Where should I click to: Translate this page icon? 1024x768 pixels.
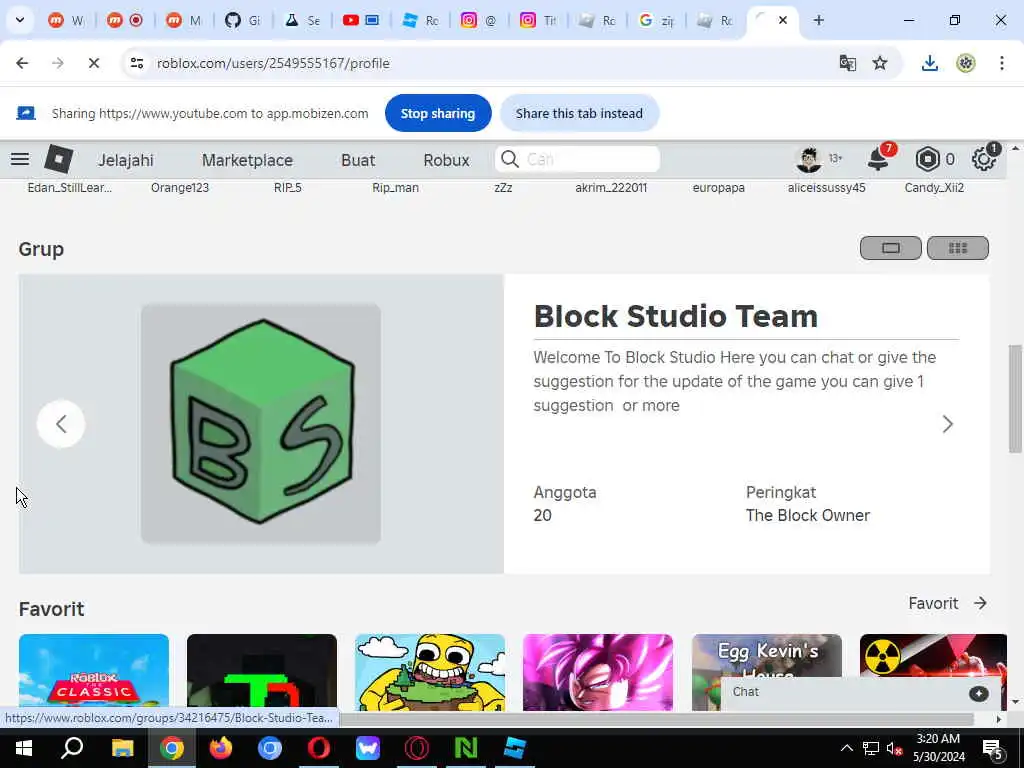(x=848, y=63)
